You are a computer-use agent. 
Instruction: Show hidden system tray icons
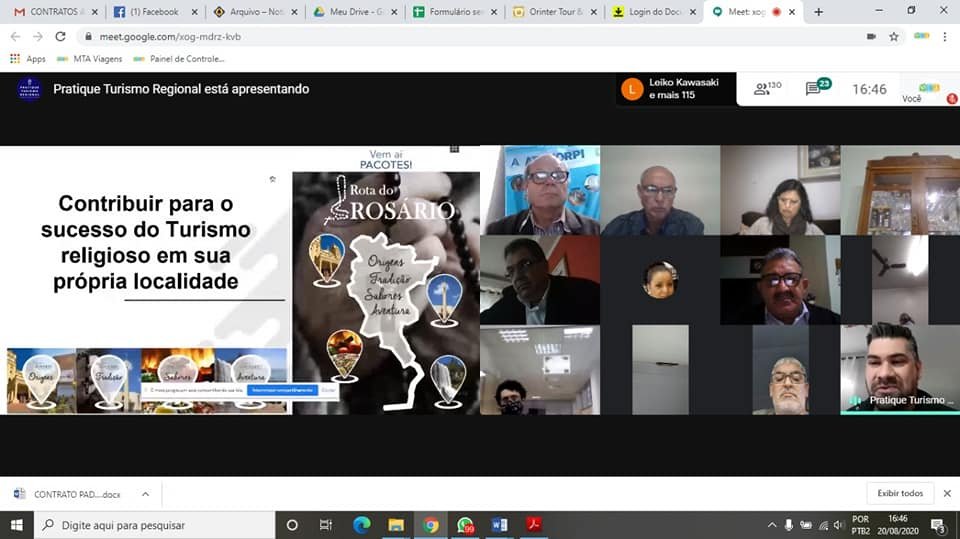pyautogui.click(x=771, y=525)
